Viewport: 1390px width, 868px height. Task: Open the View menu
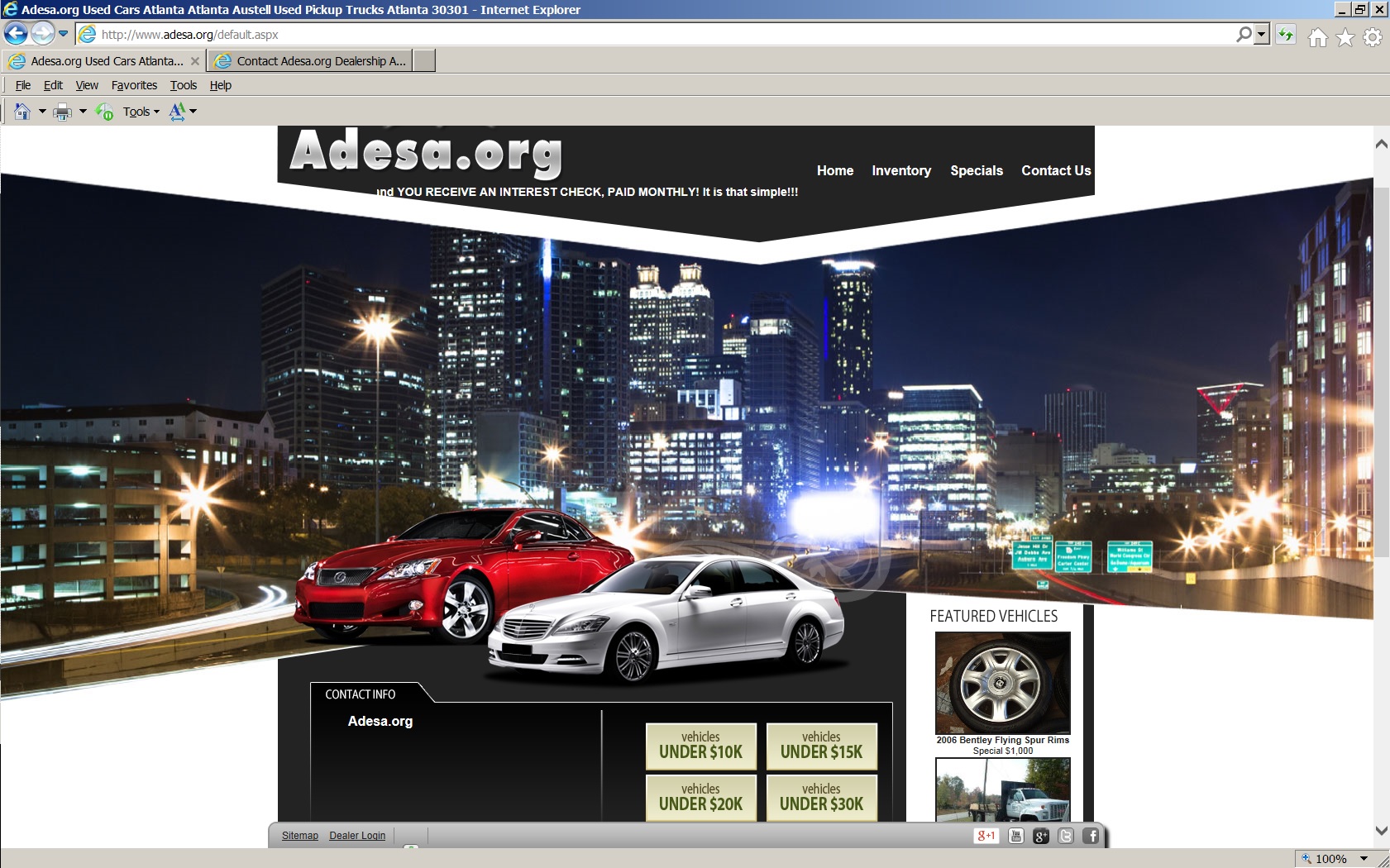pyautogui.click(x=87, y=85)
